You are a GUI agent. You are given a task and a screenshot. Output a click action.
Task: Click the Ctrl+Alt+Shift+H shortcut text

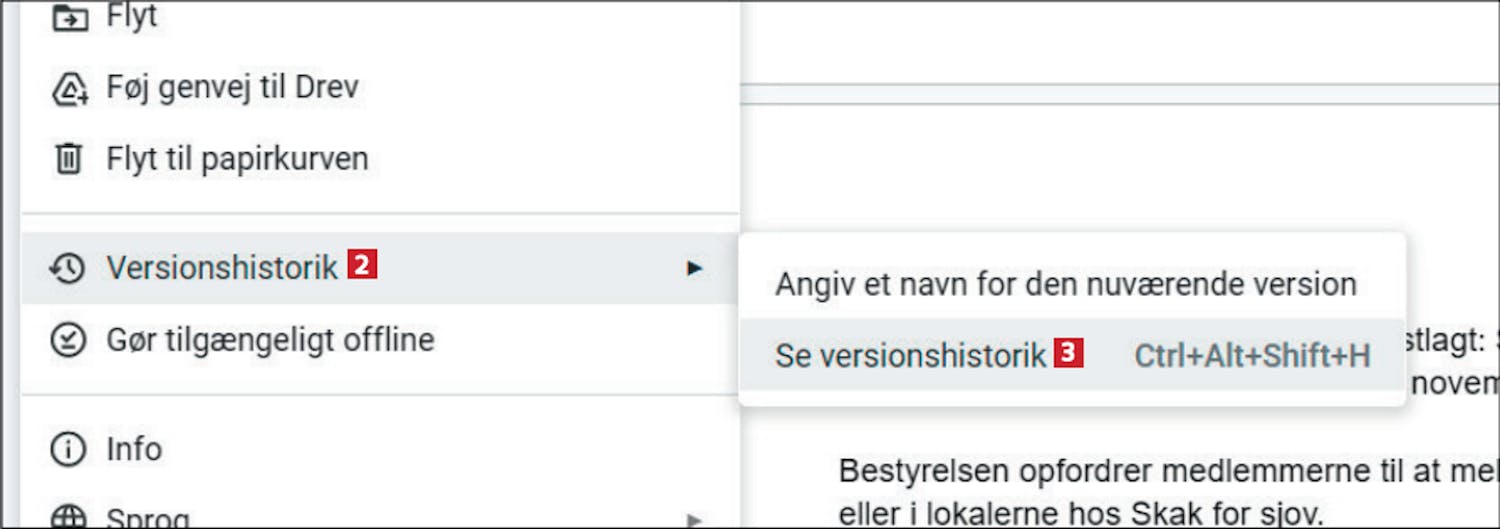point(1252,356)
